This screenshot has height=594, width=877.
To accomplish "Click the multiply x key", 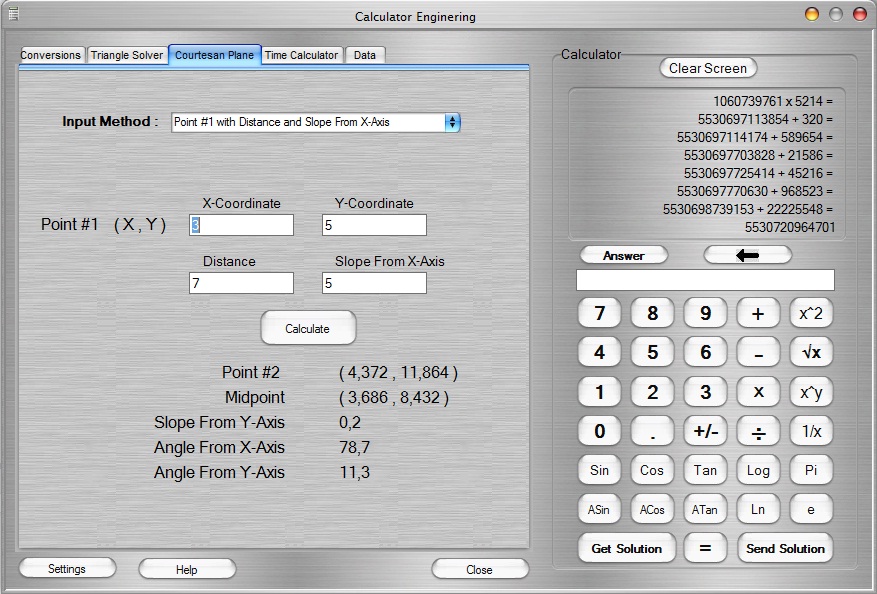I will pos(758,392).
